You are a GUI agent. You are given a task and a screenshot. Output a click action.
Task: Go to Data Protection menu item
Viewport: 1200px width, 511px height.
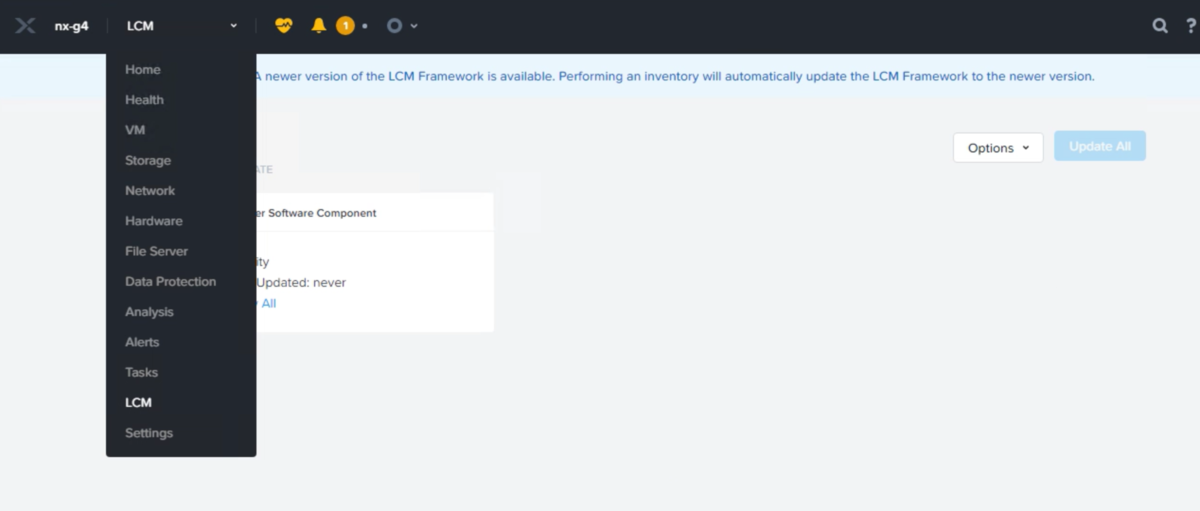pyautogui.click(x=170, y=282)
